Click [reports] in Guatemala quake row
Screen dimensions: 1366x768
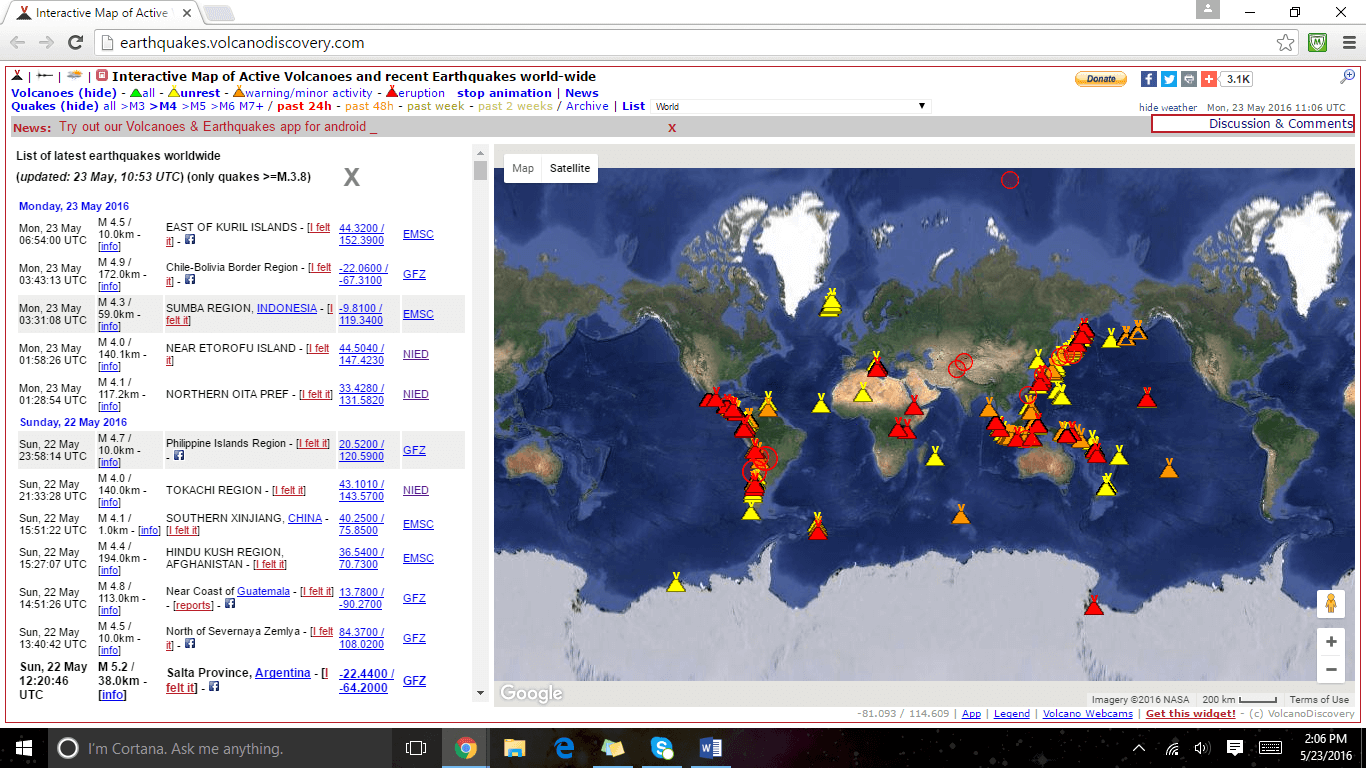click(x=193, y=606)
